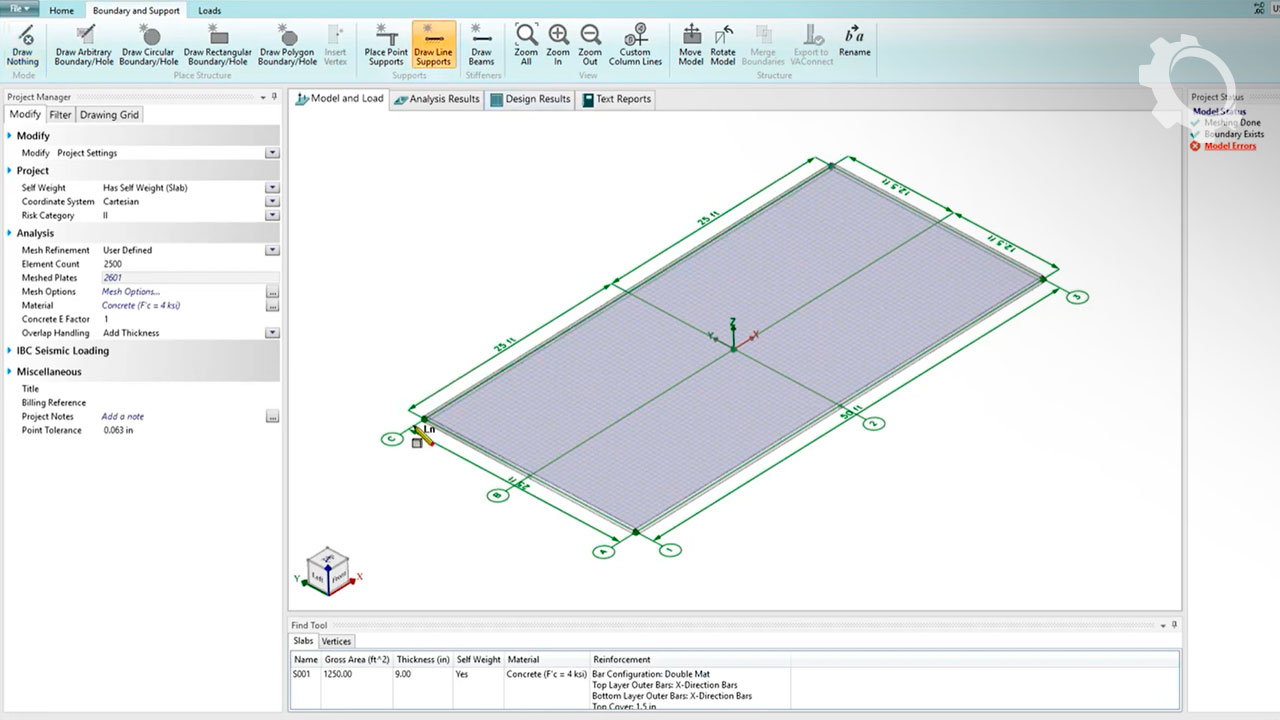Open the Loads ribbon tab
The height and width of the screenshot is (720, 1280).
click(x=209, y=11)
